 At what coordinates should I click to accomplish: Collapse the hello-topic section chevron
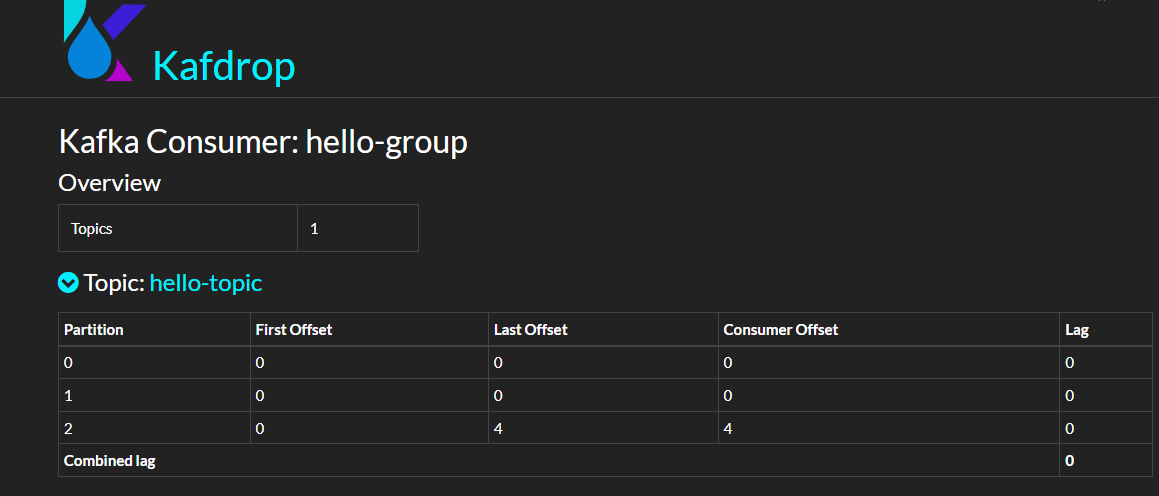(68, 283)
